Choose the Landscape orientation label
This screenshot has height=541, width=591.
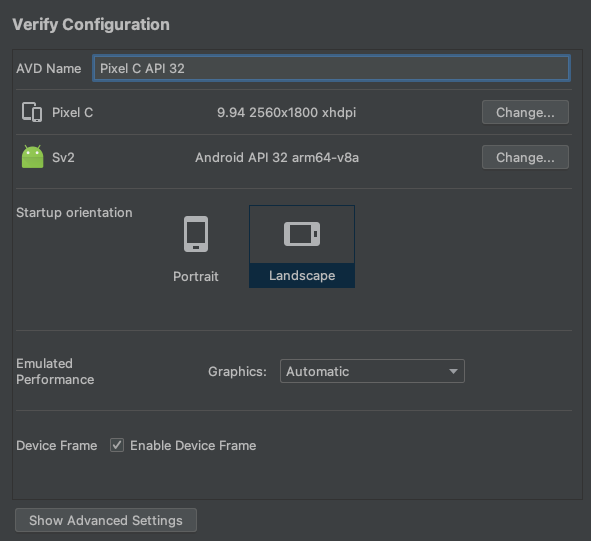[x=302, y=276]
